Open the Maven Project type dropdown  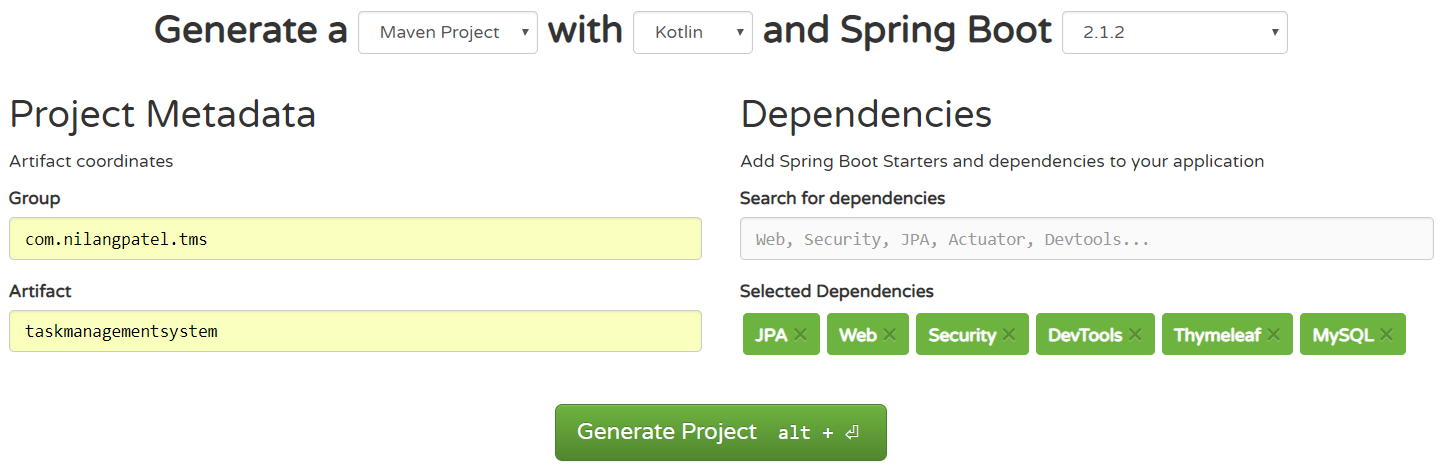click(x=447, y=32)
